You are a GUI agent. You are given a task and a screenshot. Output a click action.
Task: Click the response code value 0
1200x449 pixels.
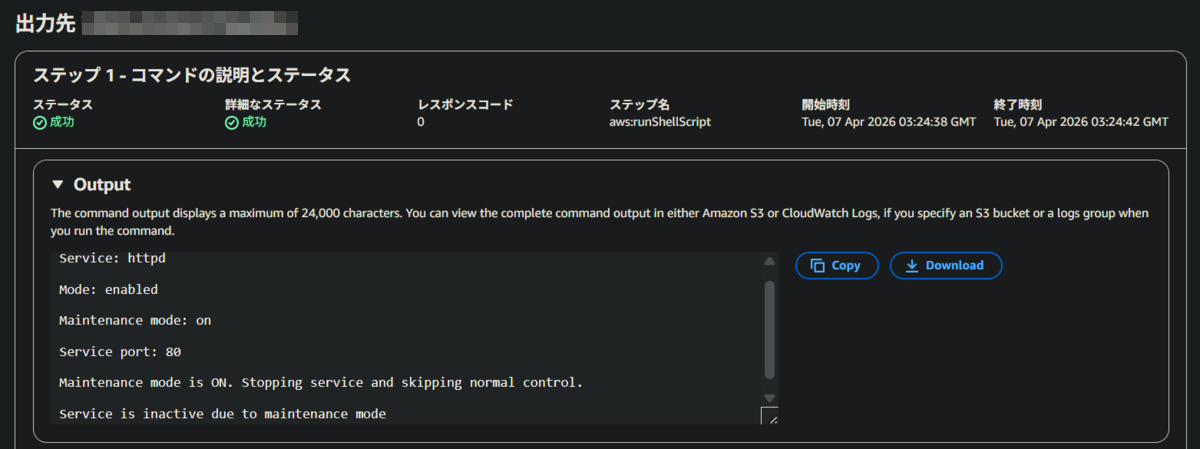[421, 122]
